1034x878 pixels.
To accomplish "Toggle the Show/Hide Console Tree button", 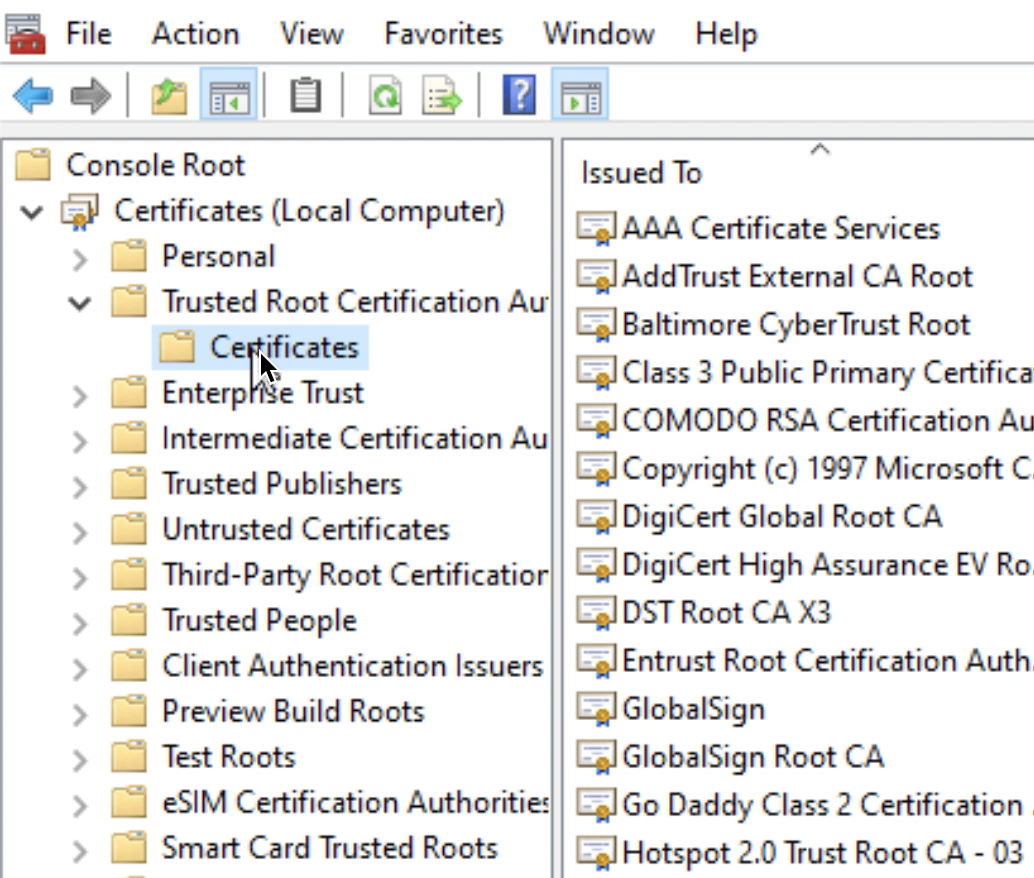I will pyautogui.click(x=229, y=98).
